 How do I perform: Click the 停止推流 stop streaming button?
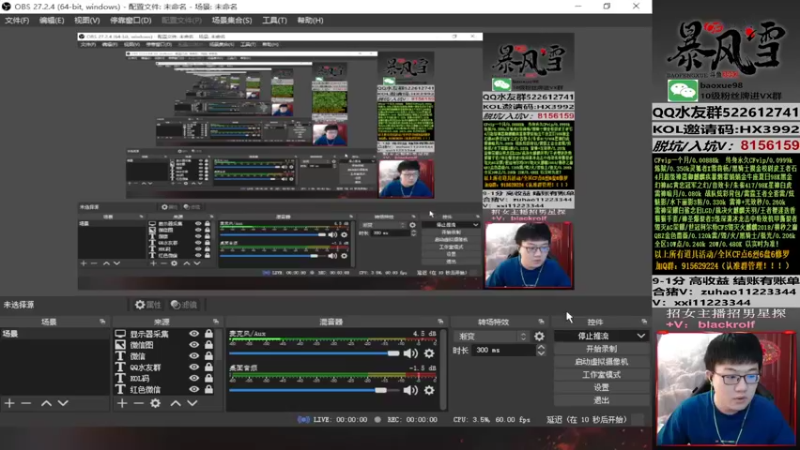click(x=594, y=336)
